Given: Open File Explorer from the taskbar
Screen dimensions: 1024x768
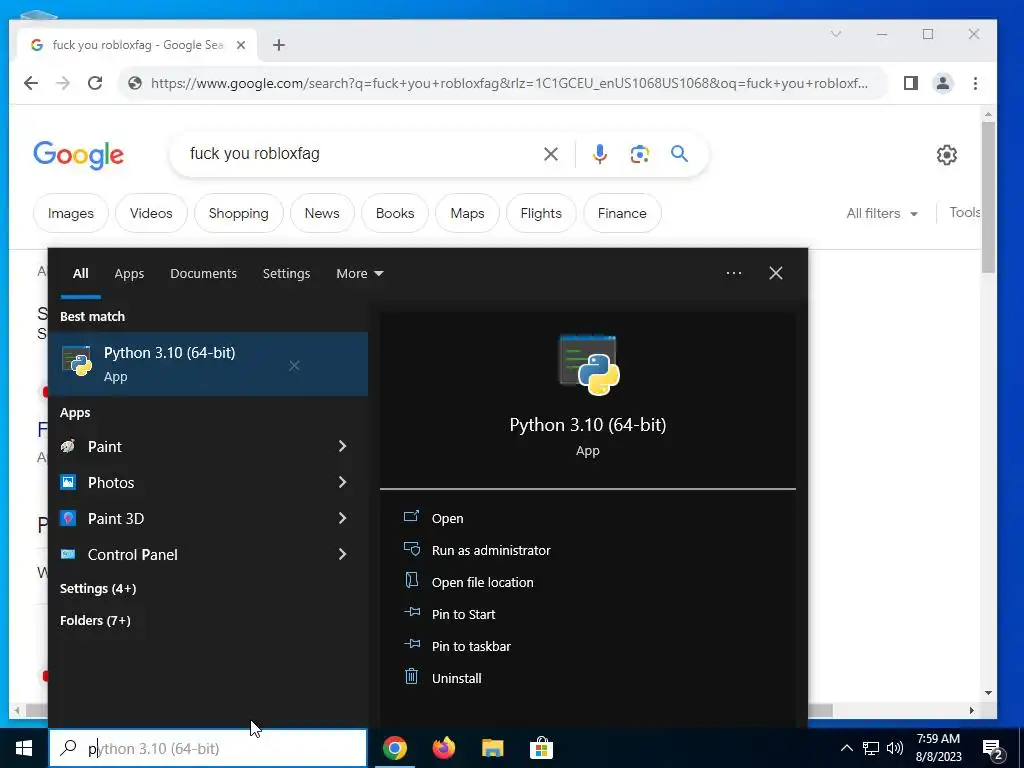Looking at the screenshot, I should [493, 748].
